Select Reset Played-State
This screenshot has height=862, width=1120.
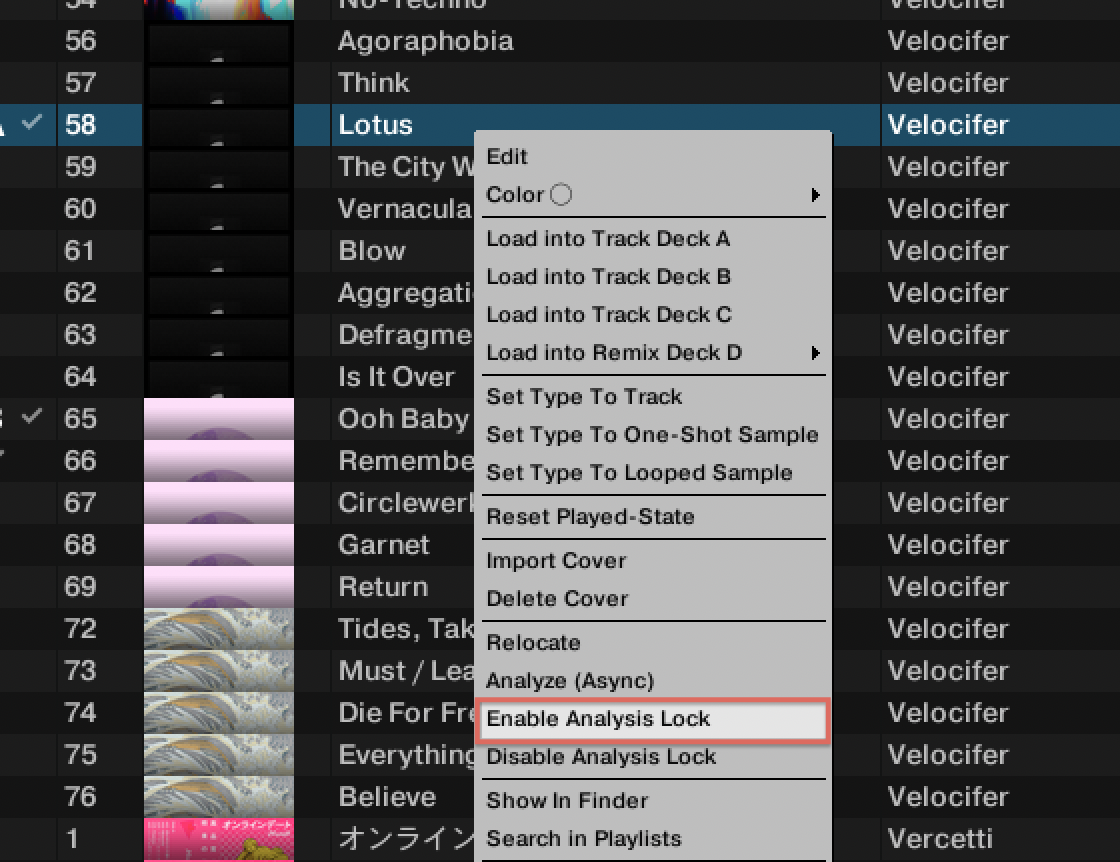(590, 516)
